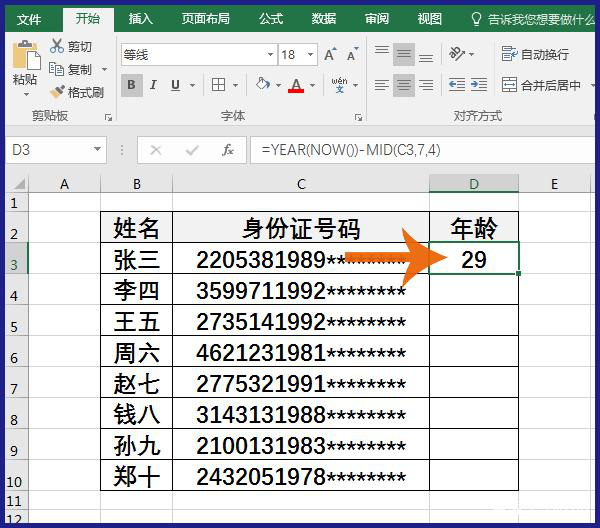
Task: Align text to vertical middle
Action: pos(404,54)
